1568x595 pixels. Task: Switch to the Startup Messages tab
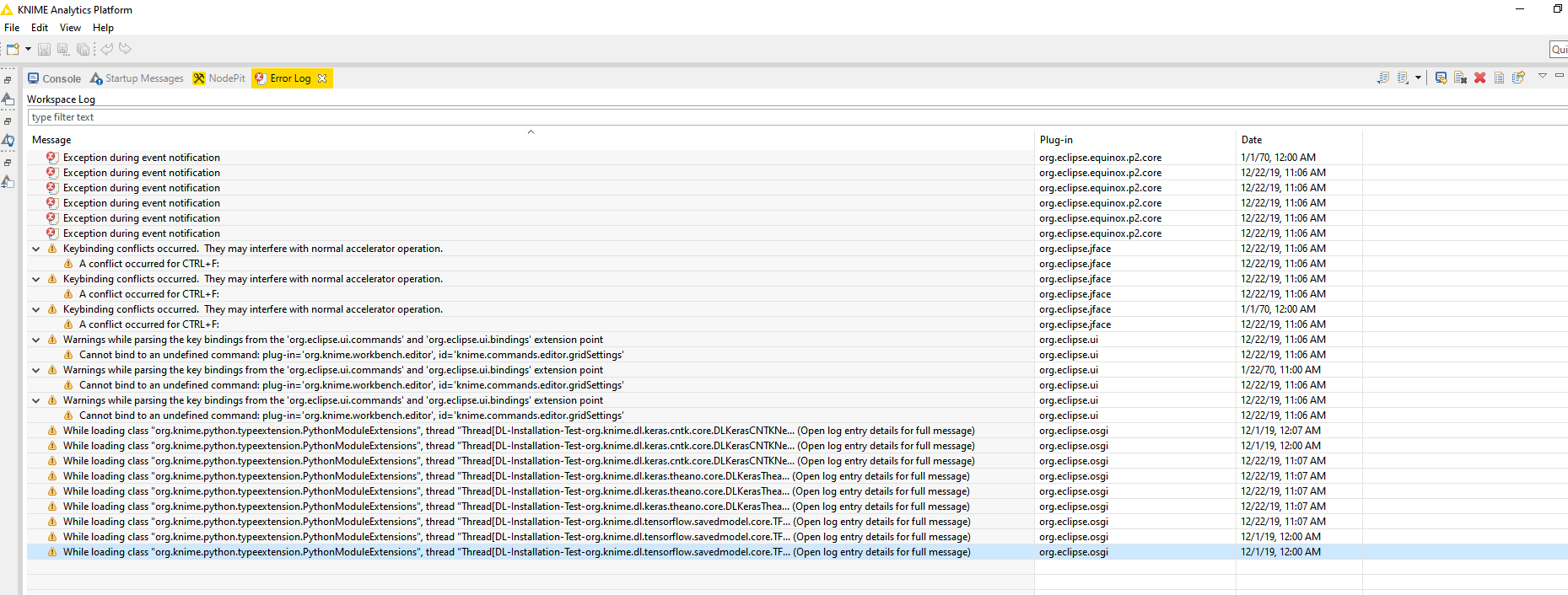tap(137, 78)
